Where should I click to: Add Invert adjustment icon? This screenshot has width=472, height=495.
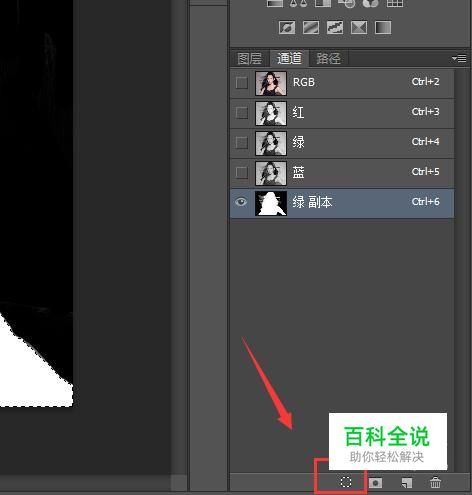[x=287, y=28]
